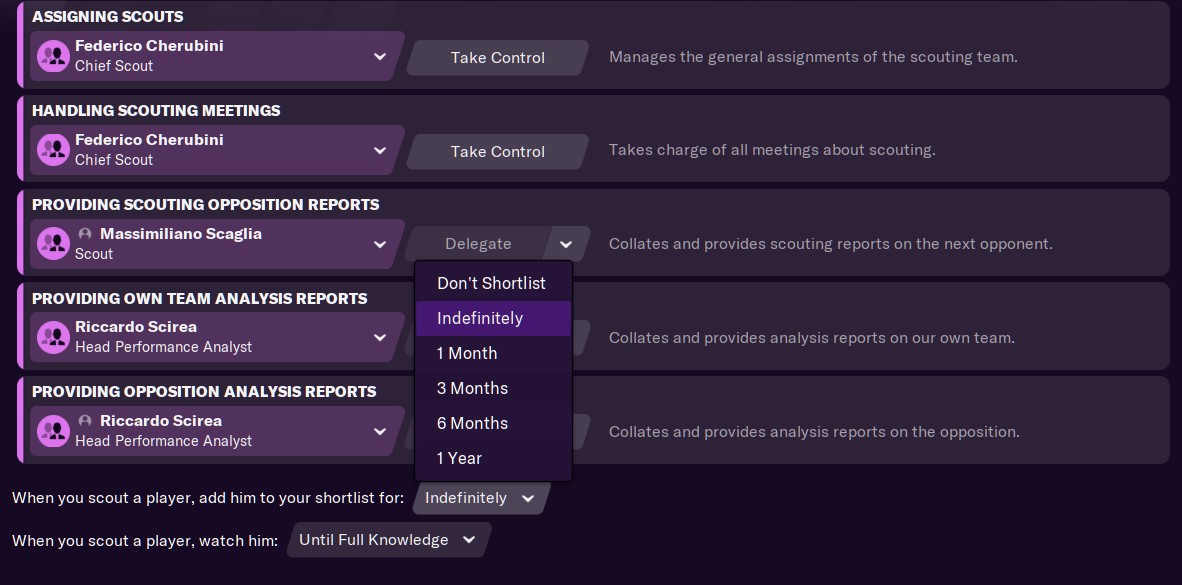Click the staff icon beside Chief Scout in Handling Scouting Meetings
Viewport: 1182px width, 585px height.
click(54, 149)
